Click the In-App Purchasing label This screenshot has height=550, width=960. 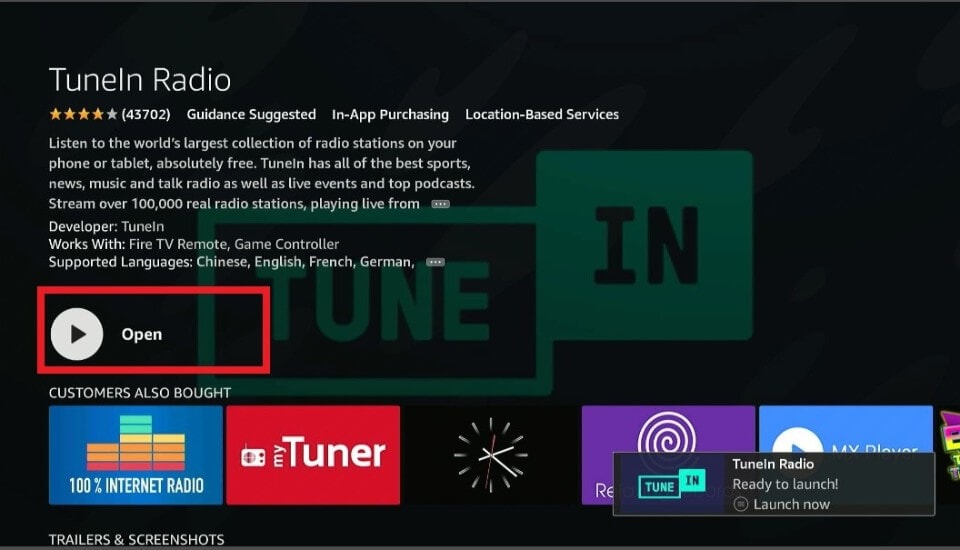coord(390,115)
